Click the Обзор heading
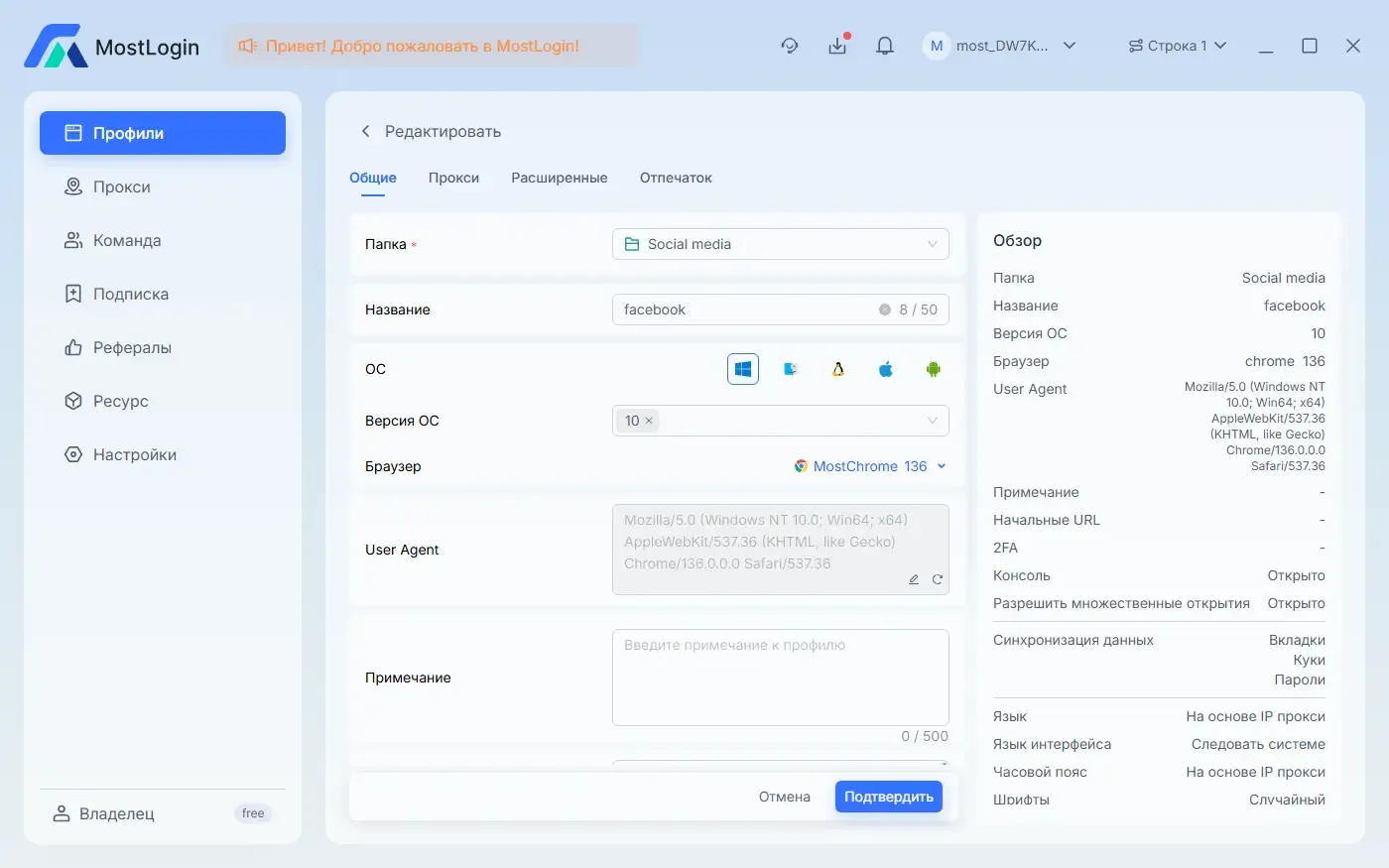This screenshot has width=1389, height=868. click(x=1017, y=240)
